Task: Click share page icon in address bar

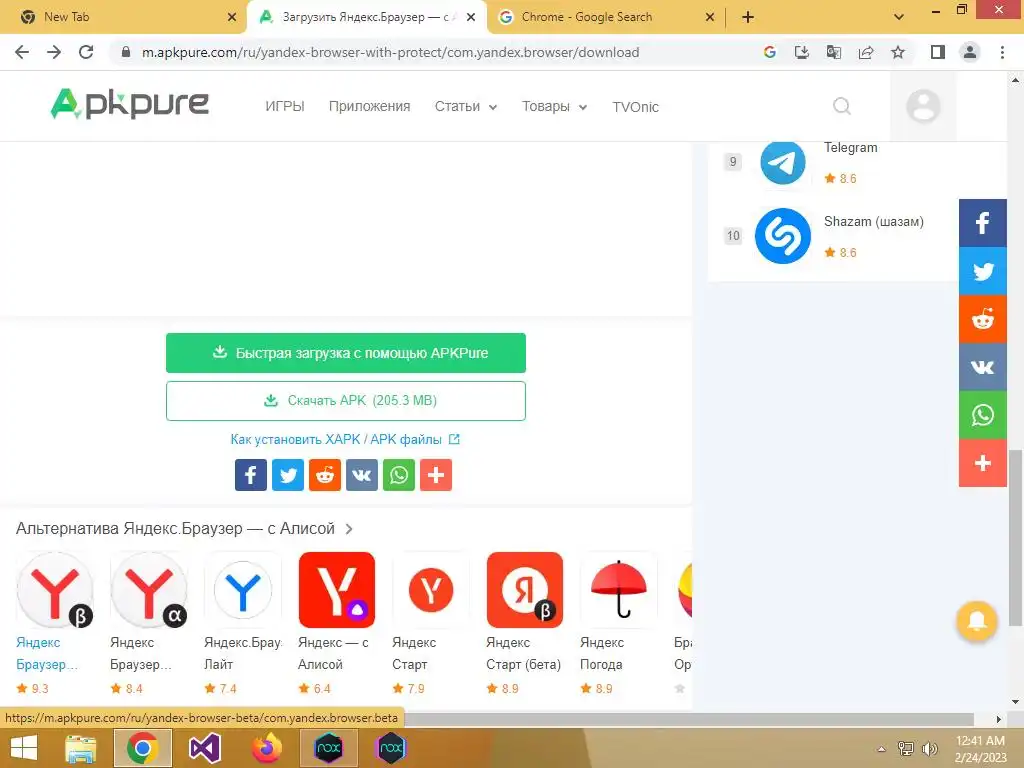Action: (866, 52)
